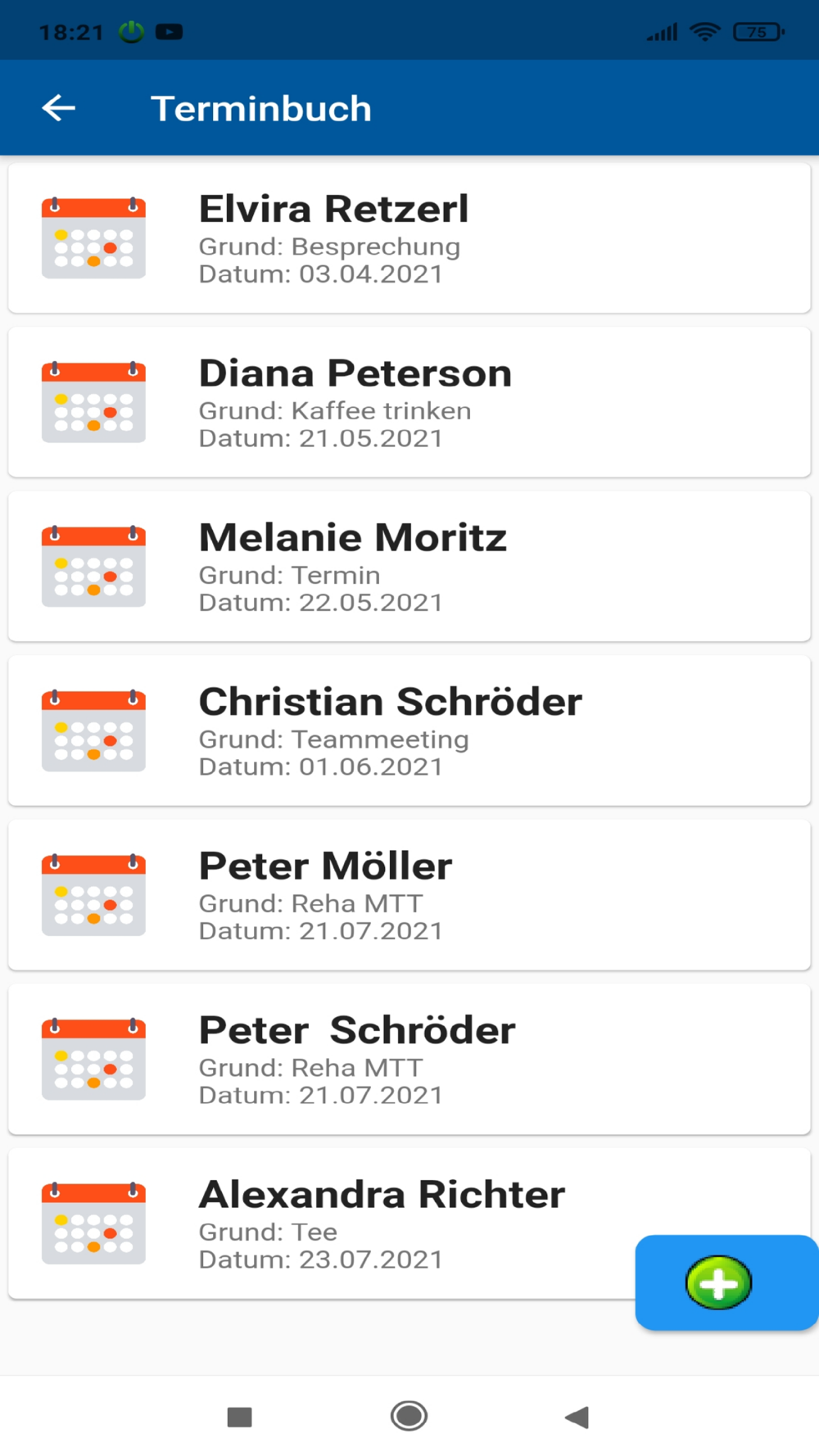Tap the Android recent apps square button
The width and height of the screenshot is (819, 1456).
point(239,1417)
